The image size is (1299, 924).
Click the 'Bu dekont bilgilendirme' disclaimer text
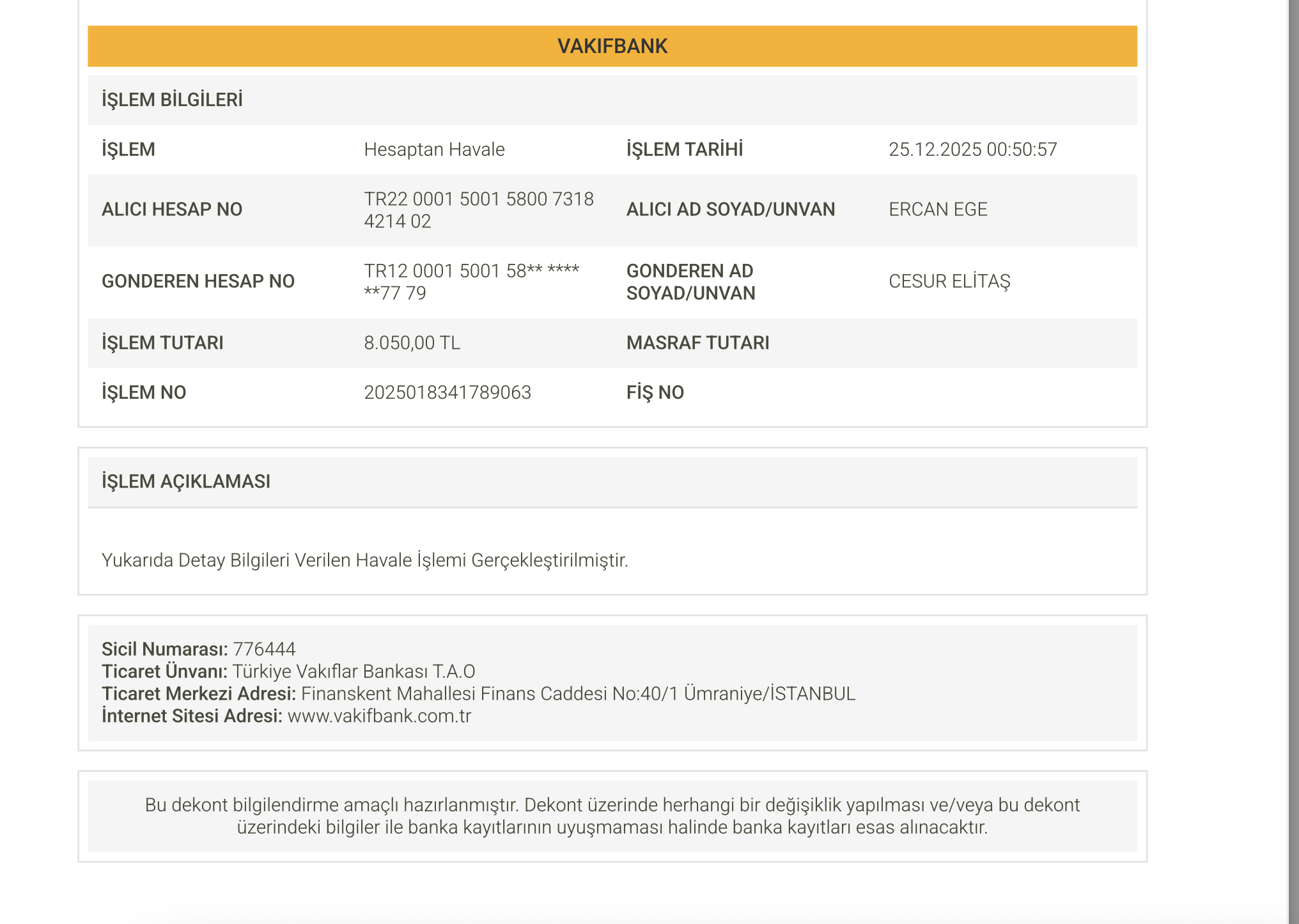click(x=612, y=816)
